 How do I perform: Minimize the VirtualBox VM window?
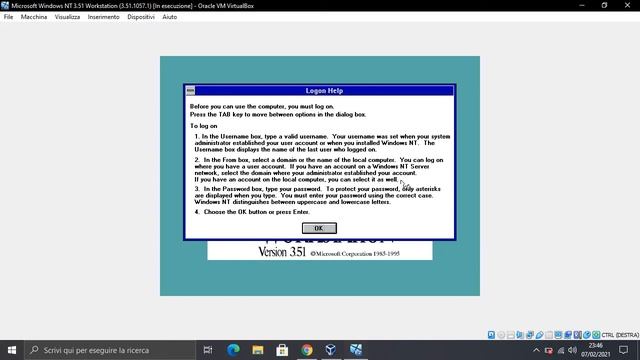pyautogui.click(x=582, y=5)
